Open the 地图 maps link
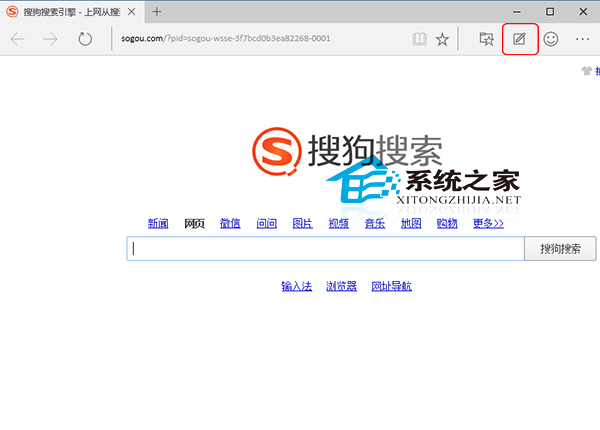This screenshot has width=600, height=430. (x=411, y=223)
